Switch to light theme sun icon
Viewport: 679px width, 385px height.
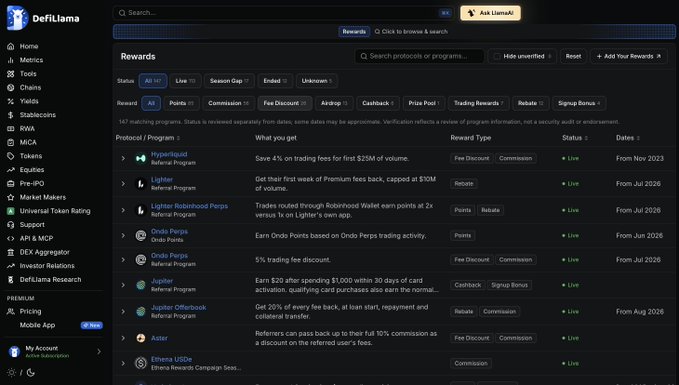coord(11,372)
